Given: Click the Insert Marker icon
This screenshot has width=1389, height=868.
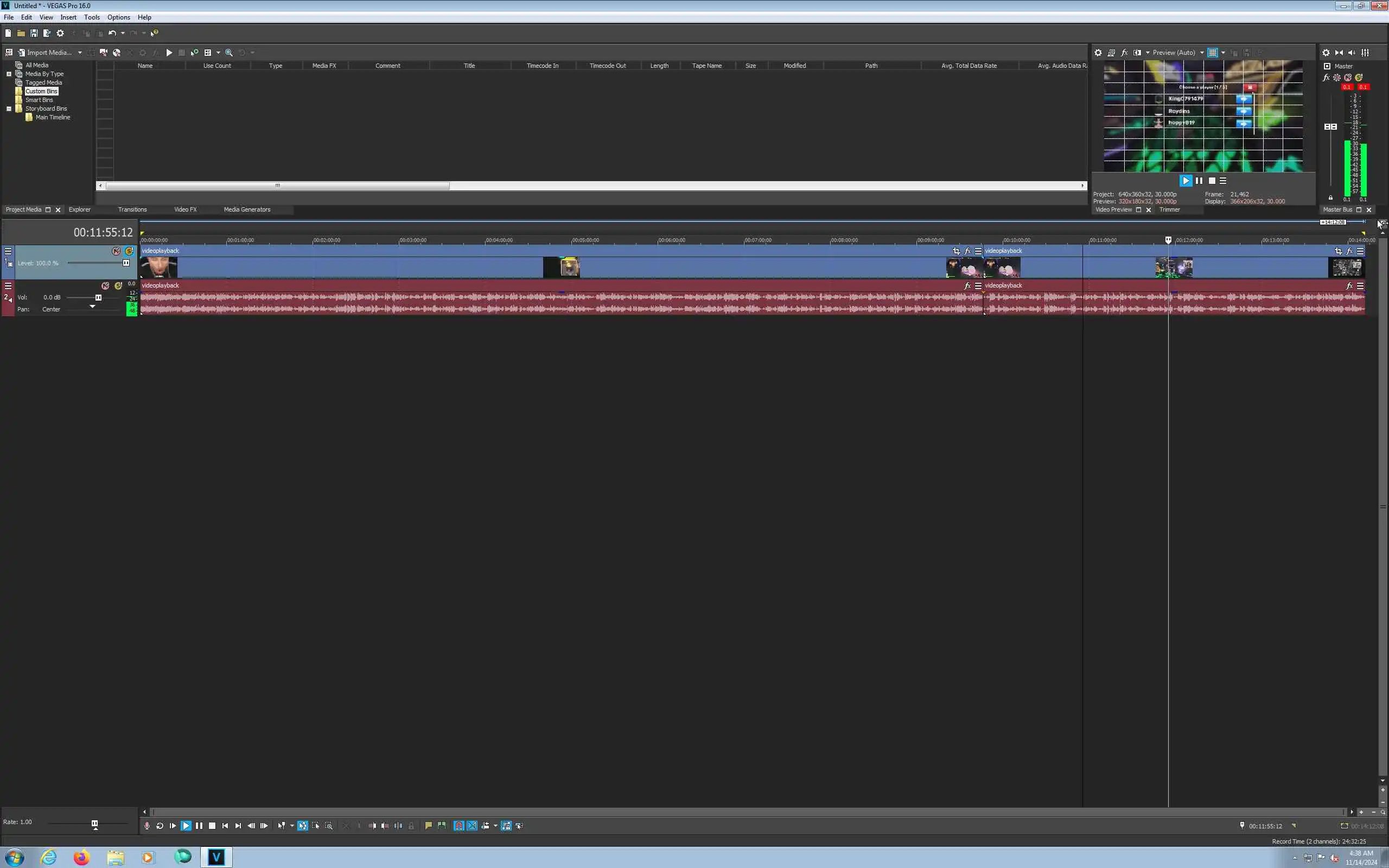Looking at the screenshot, I should click(x=428, y=826).
